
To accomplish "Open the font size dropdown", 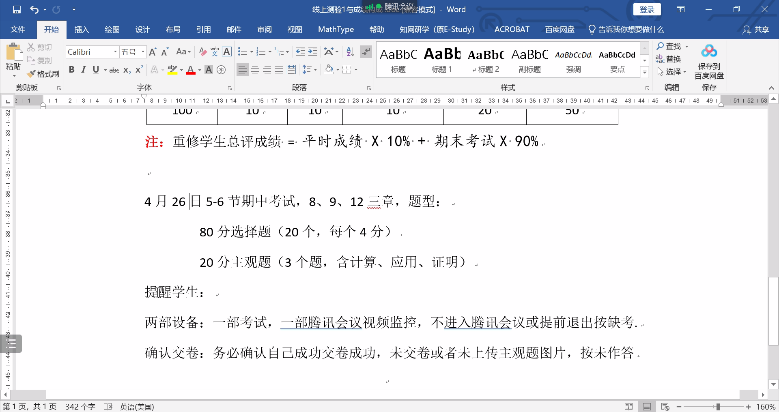I will point(145,51).
